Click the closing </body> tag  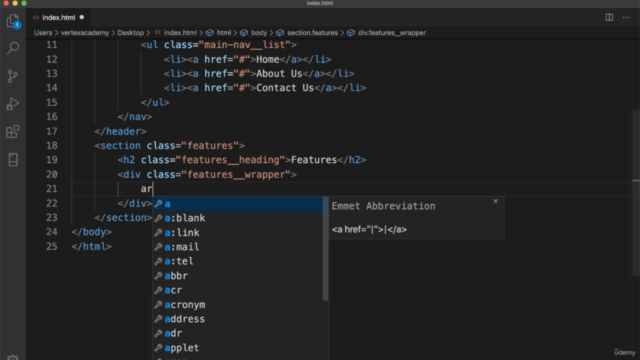[91, 232]
